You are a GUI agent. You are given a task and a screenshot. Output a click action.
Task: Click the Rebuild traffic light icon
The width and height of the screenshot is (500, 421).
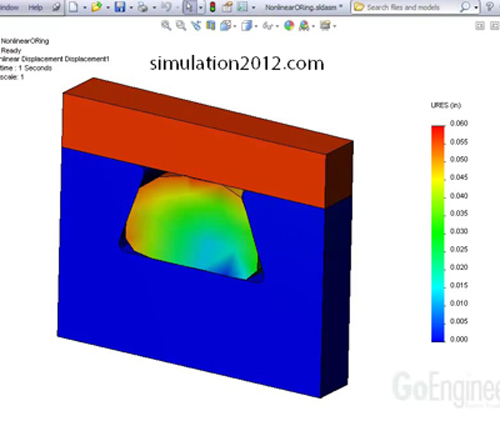tap(213, 7)
